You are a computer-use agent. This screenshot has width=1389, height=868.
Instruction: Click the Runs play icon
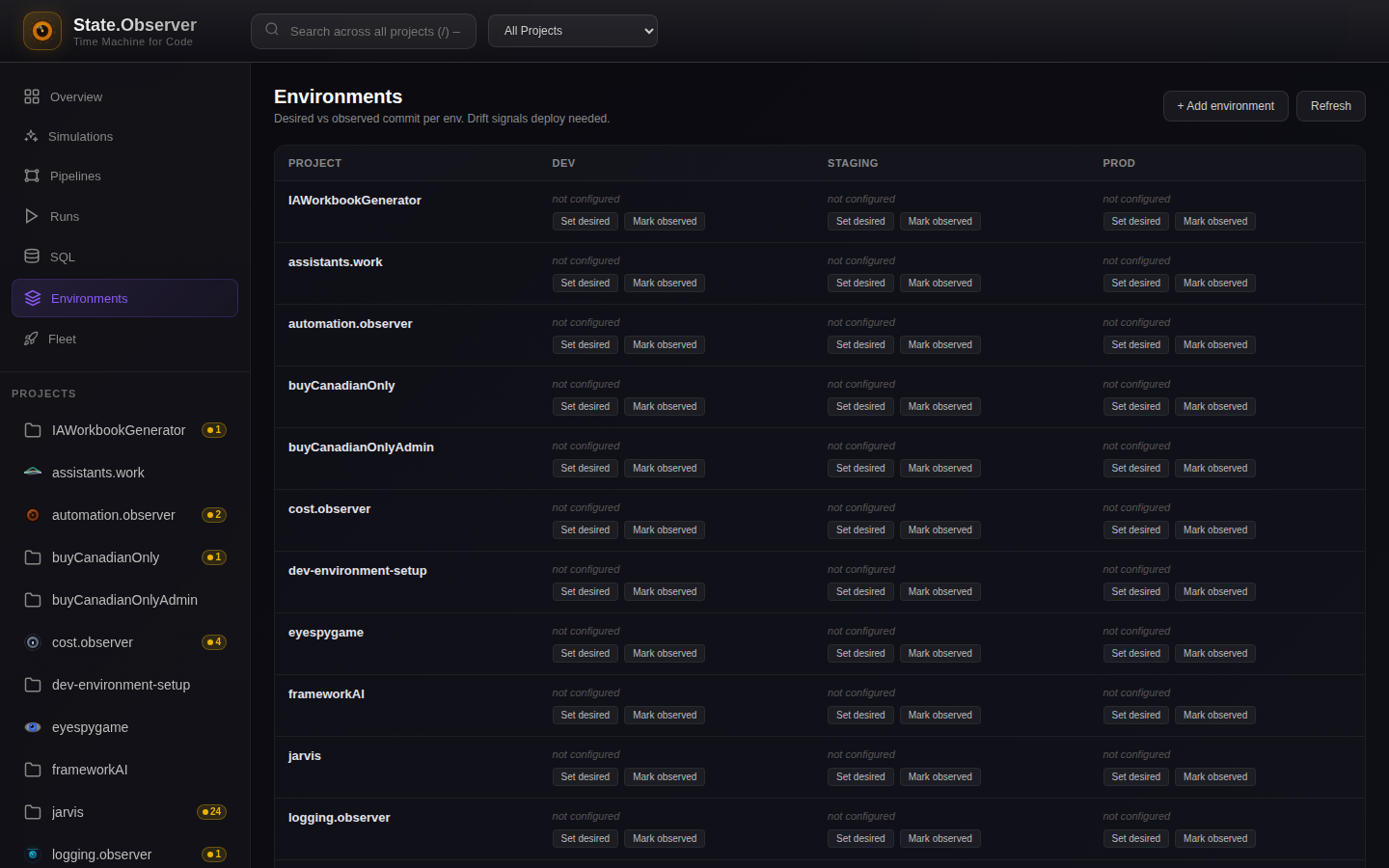click(32, 216)
